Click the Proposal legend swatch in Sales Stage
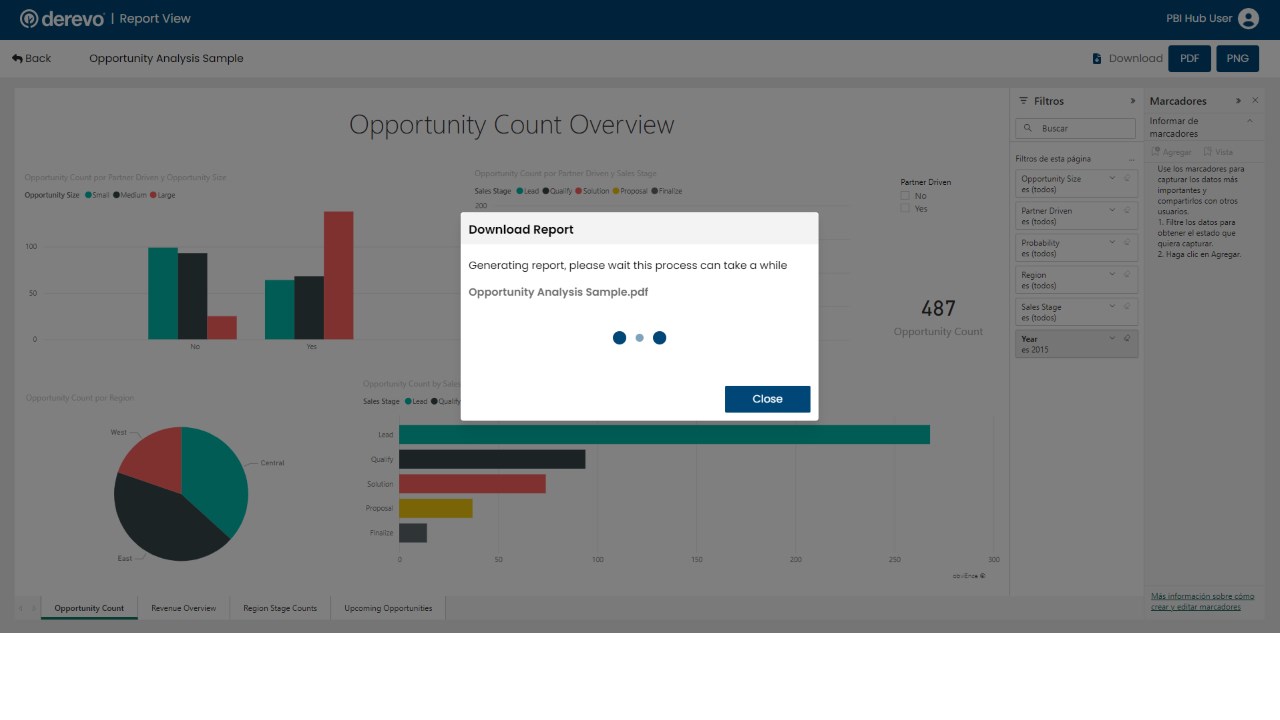 point(616,191)
